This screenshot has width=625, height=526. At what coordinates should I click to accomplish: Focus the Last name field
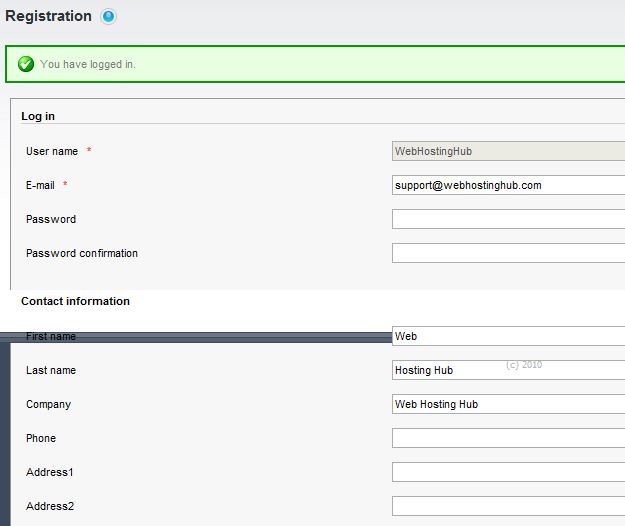[x=508, y=370]
